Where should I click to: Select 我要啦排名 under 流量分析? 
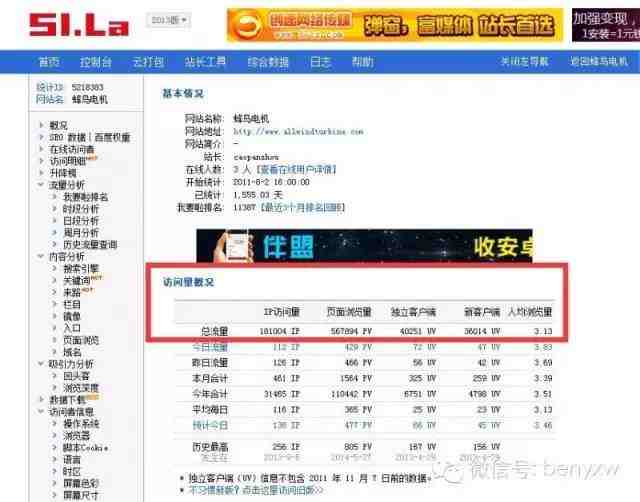tap(86, 197)
